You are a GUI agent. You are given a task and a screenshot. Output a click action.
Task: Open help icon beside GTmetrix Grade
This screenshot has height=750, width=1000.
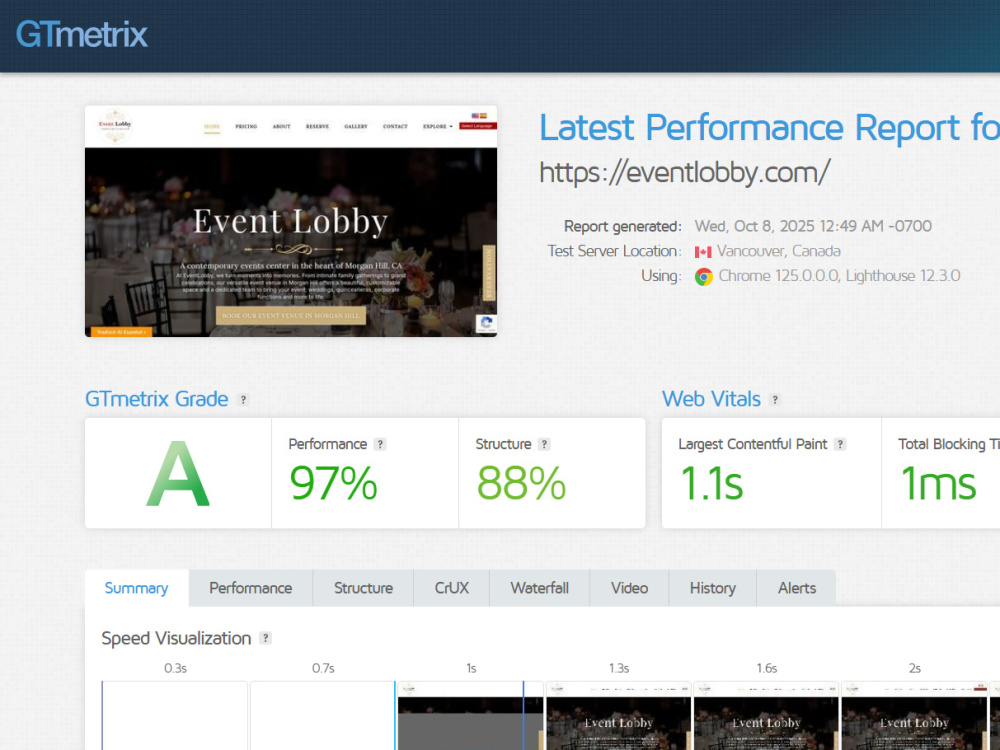243,400
